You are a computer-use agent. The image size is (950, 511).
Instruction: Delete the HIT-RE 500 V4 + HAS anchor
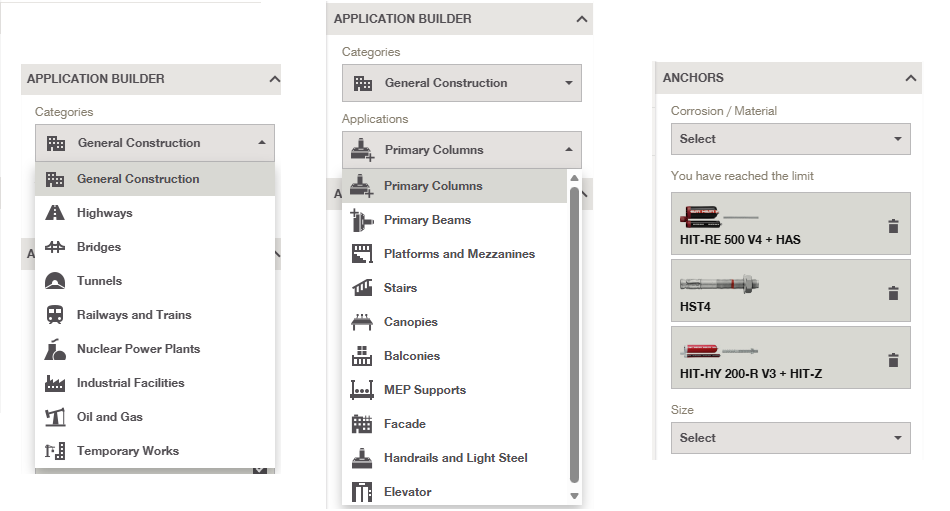click(893, 226)
